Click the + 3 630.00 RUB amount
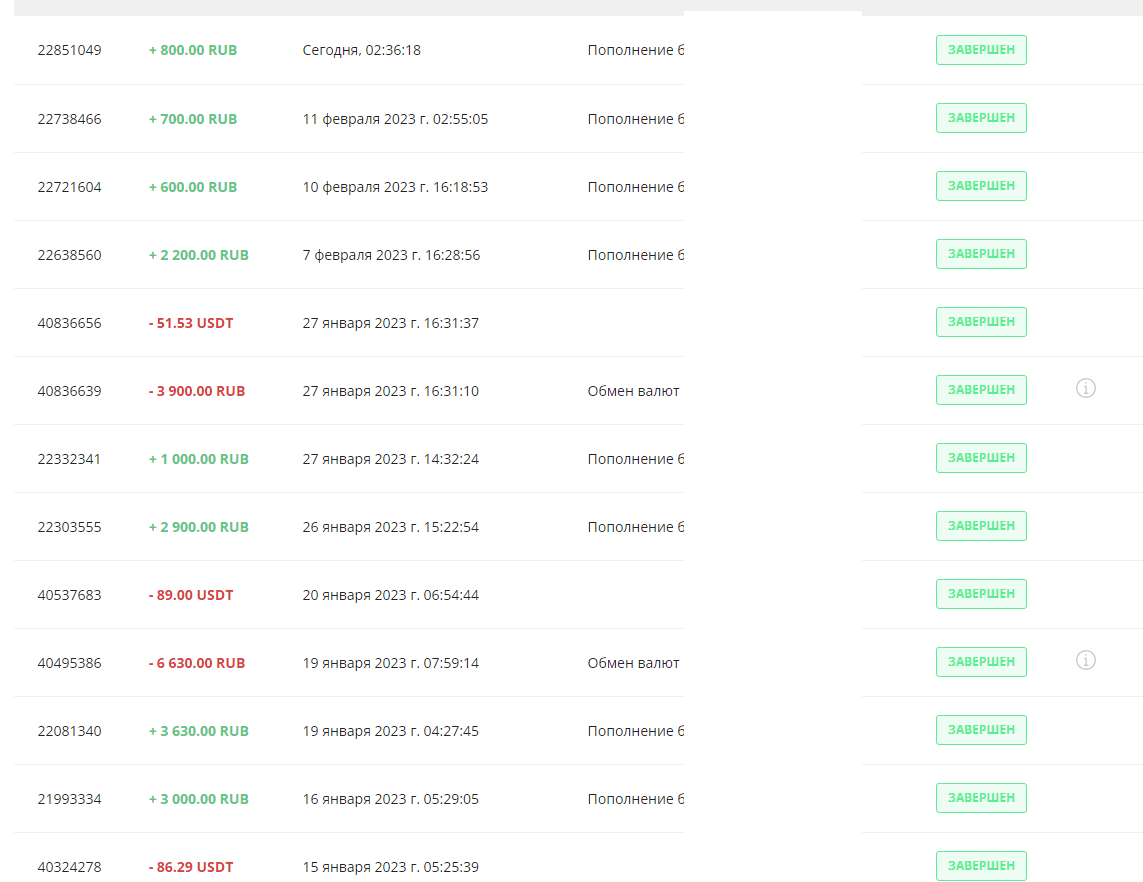The height and width of the screenshot is (882, 1143). click(x=198, y=731)
